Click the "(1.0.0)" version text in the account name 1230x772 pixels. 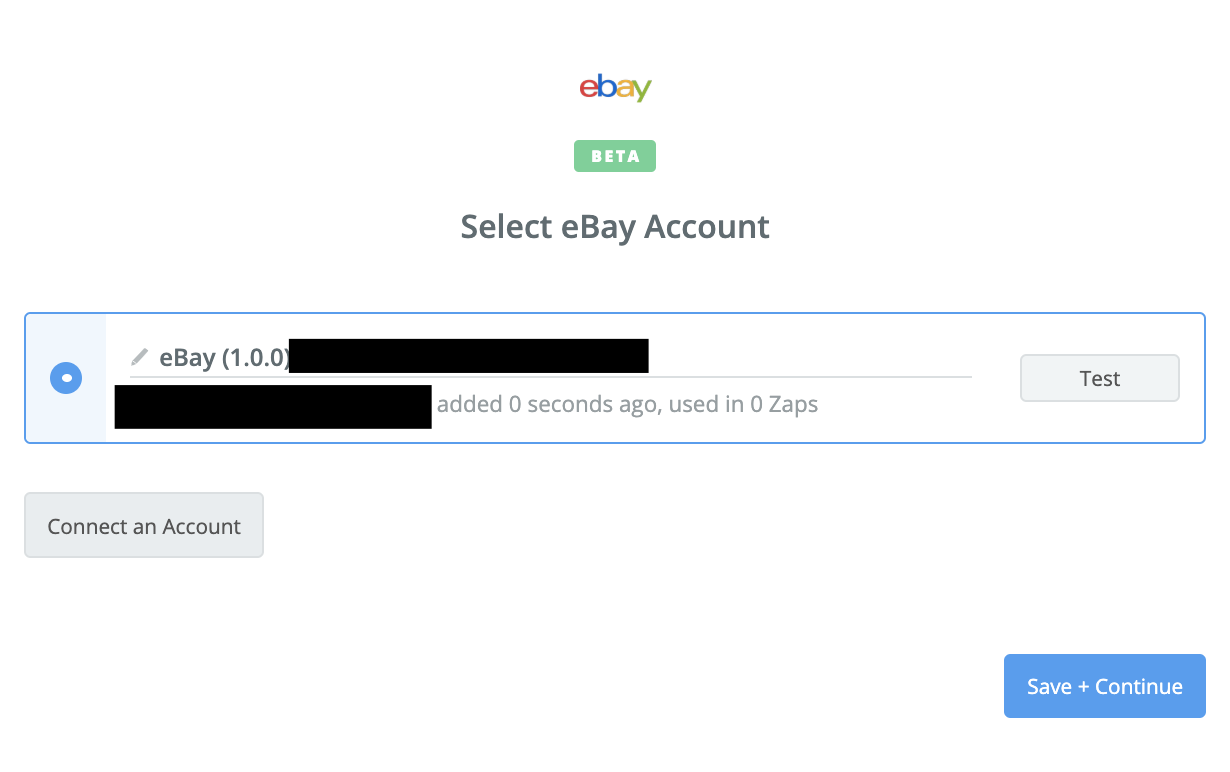point(255,357)
